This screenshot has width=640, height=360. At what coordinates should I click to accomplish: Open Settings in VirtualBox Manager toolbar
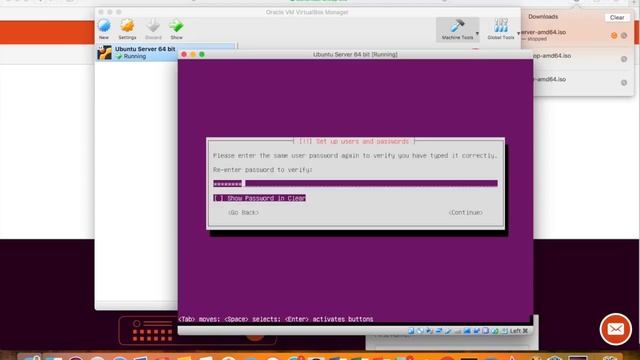127,29
